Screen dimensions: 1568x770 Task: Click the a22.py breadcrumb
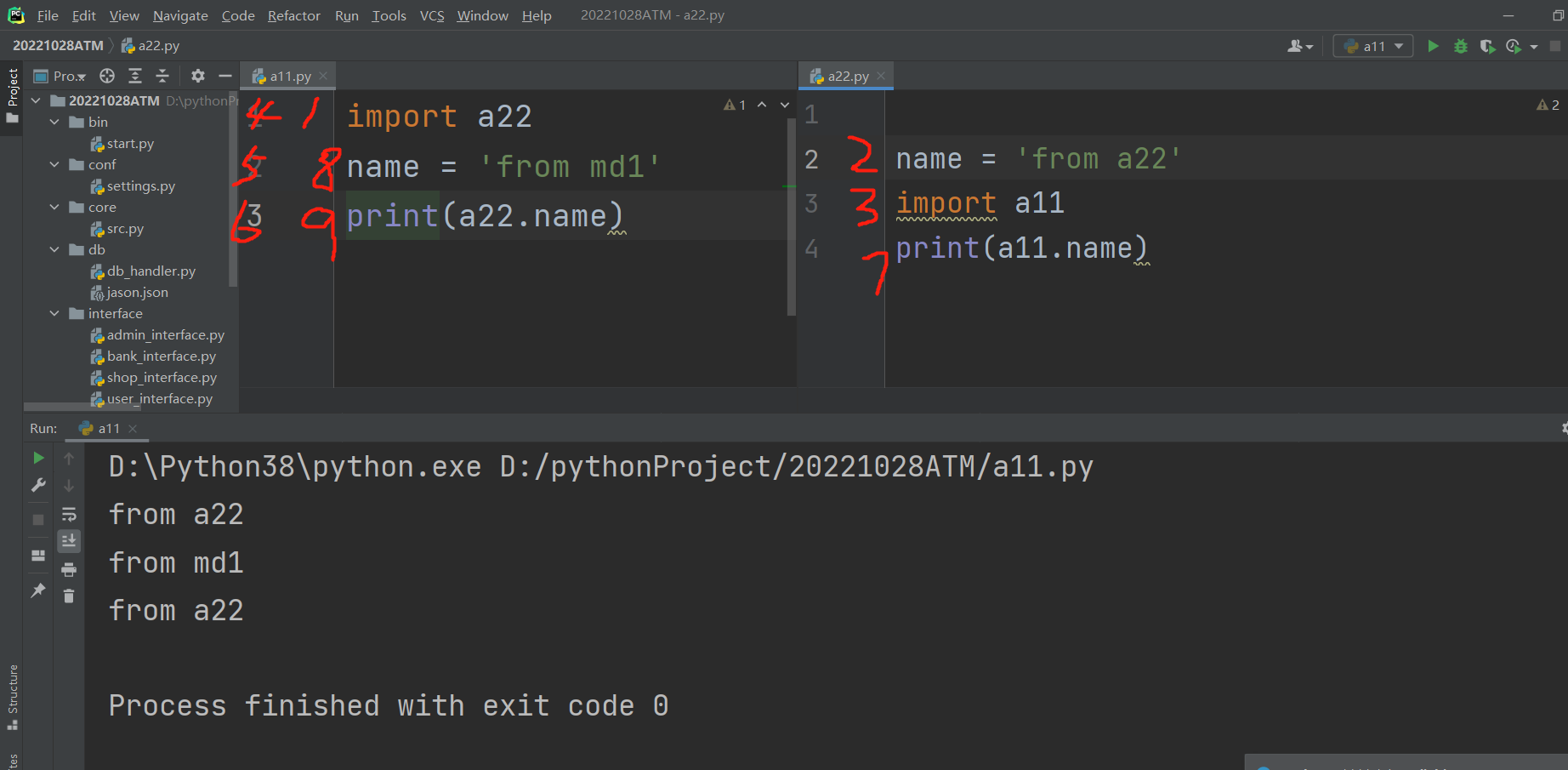point(150,45)
